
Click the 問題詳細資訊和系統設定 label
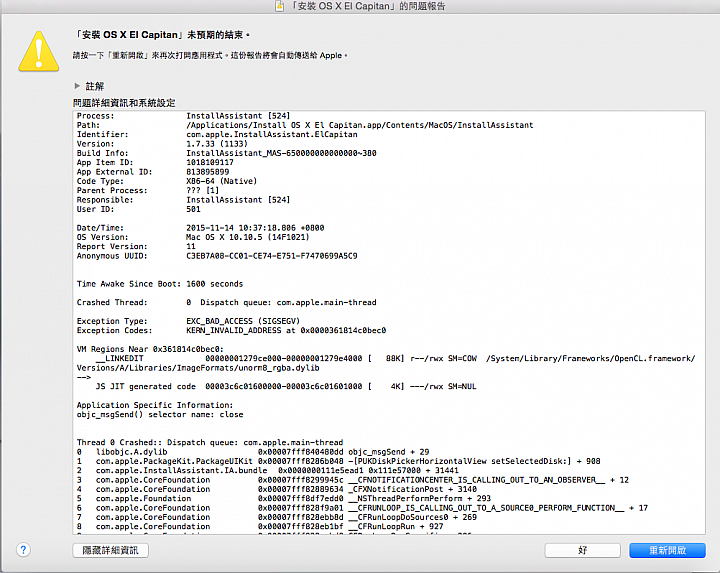coord(124,103)
